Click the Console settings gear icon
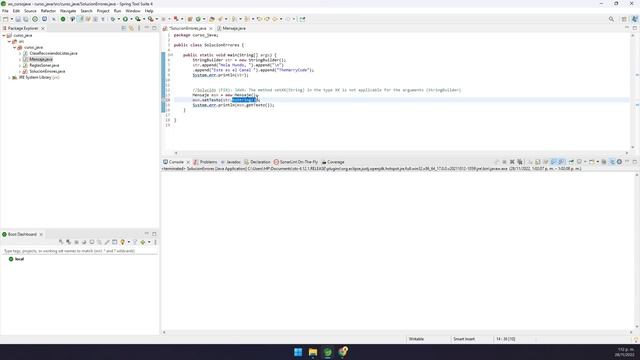The height and width of the screenshot is (360, 640). point(619,162)
